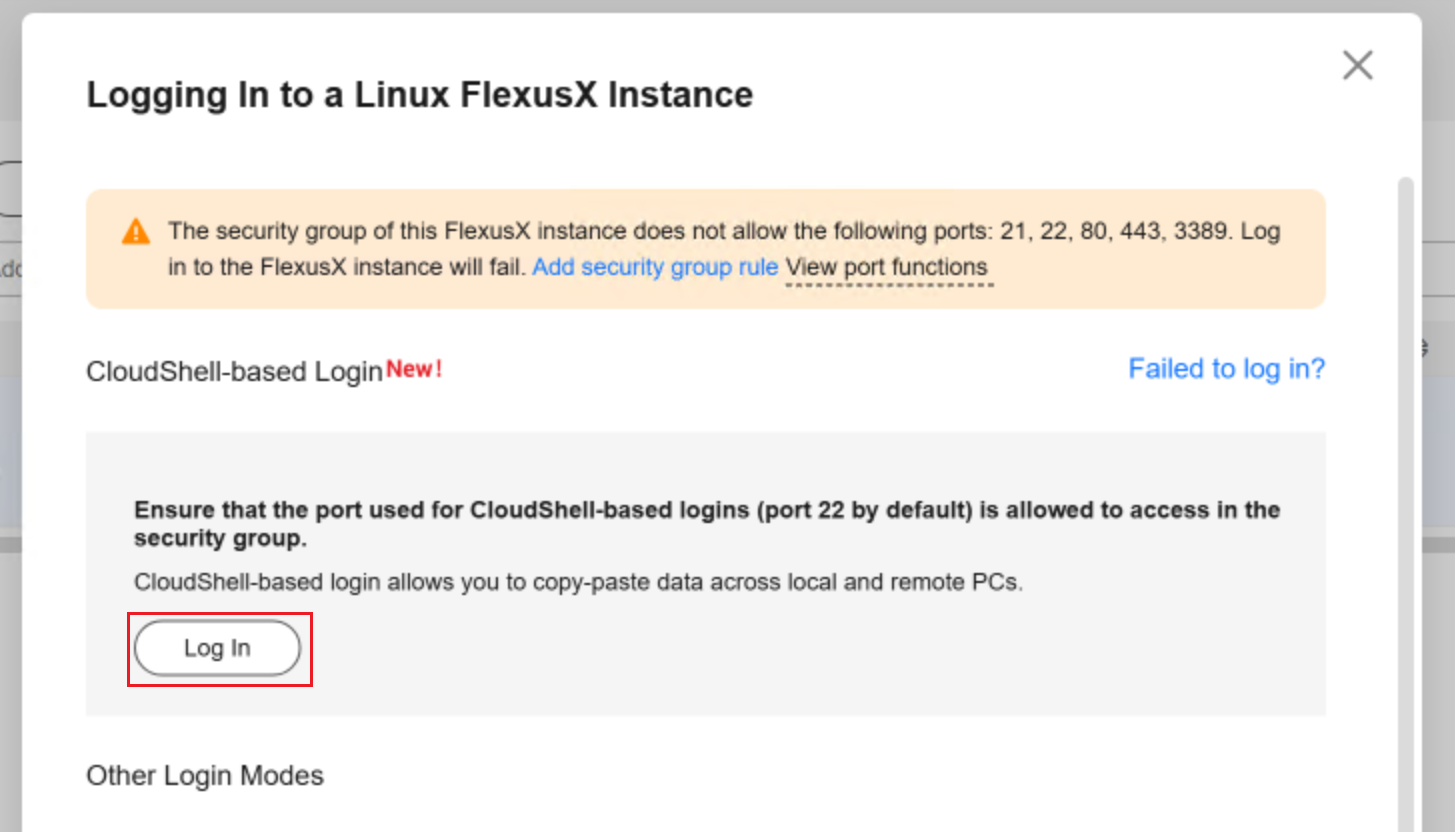Select the Other Login Modes heading

pyautogui.click(x=205, y=776)
